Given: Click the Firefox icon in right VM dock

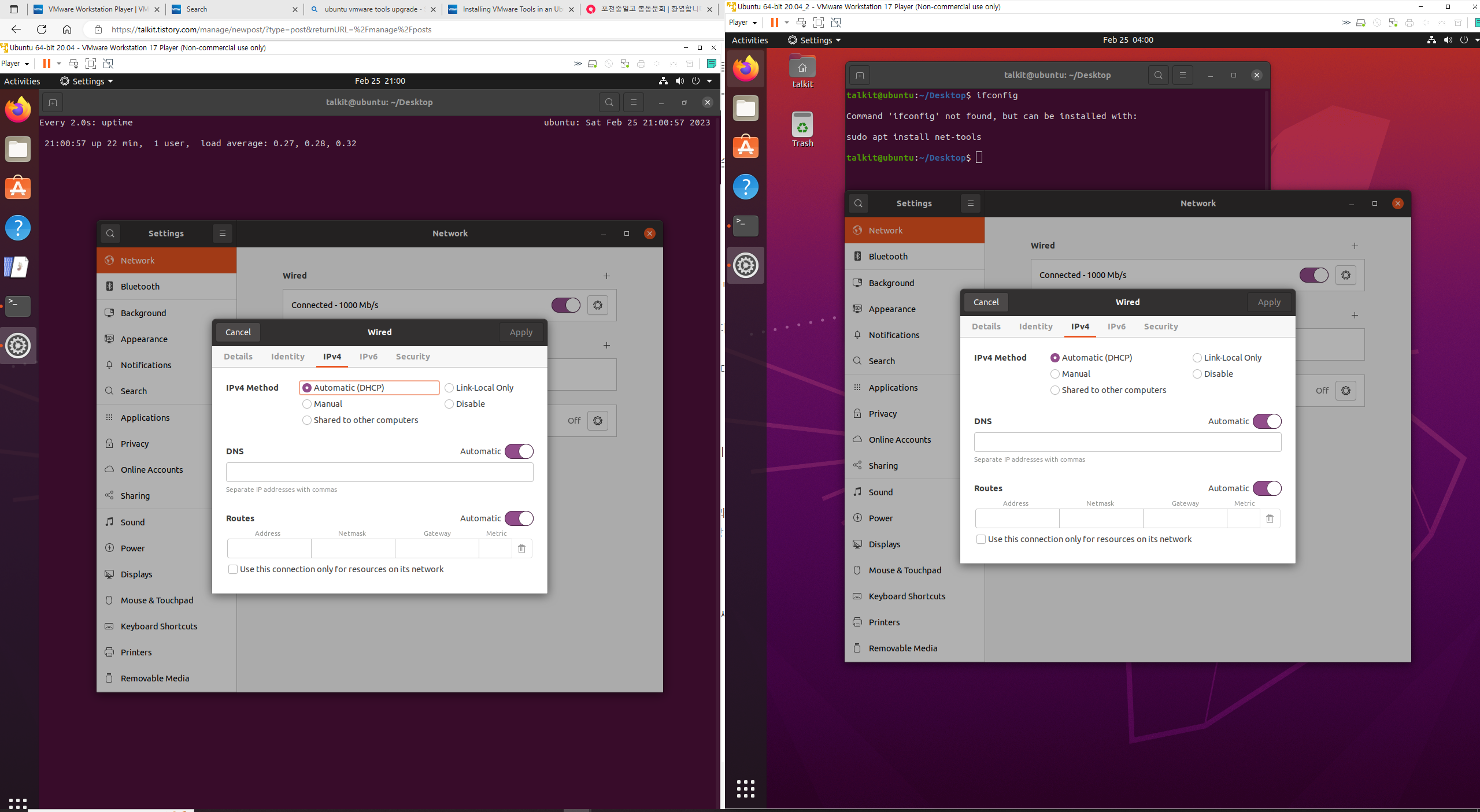Looking at the screenshot, I should (x=745, y=69).
